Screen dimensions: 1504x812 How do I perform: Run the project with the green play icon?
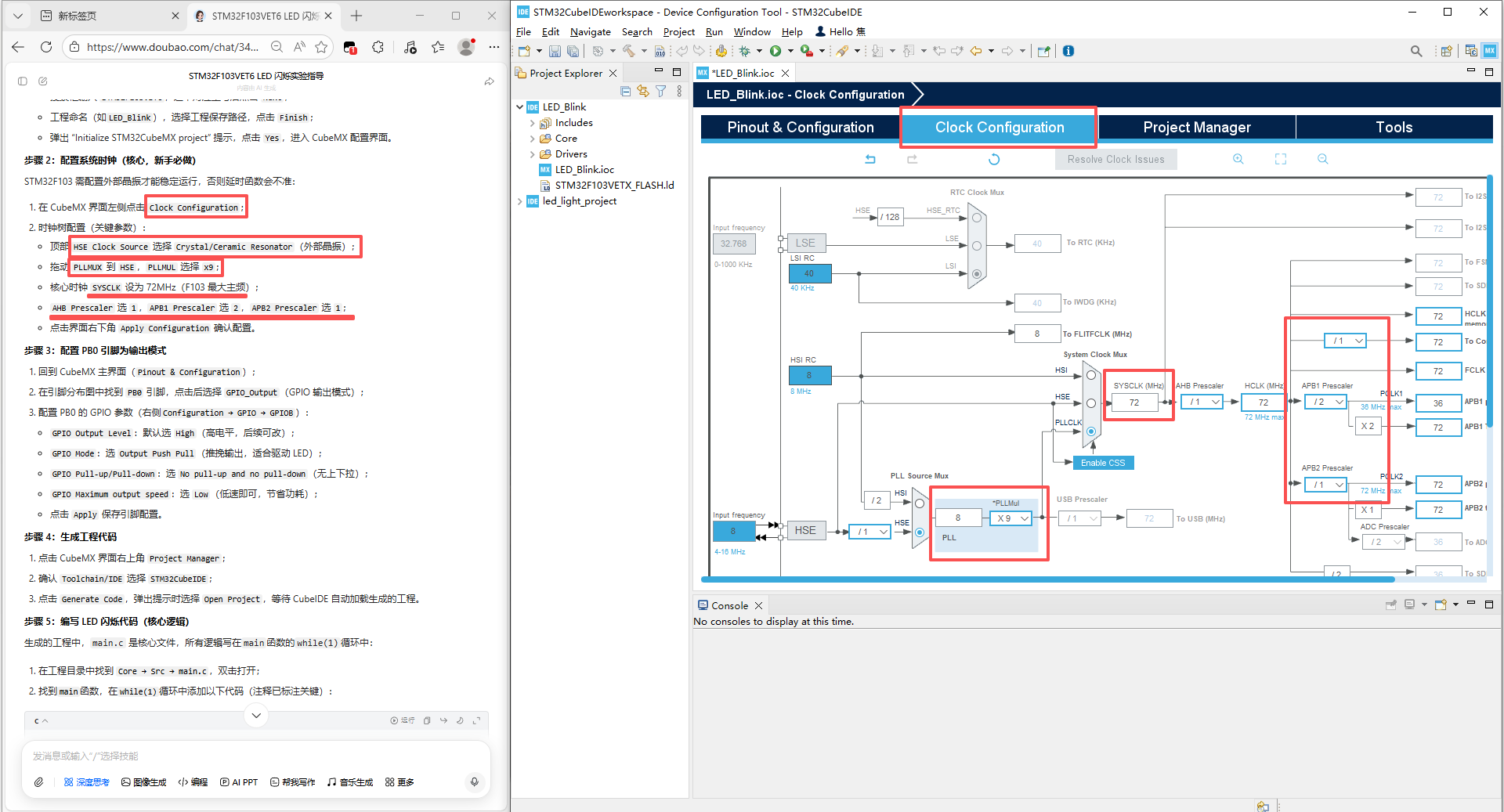click(775, 51)
